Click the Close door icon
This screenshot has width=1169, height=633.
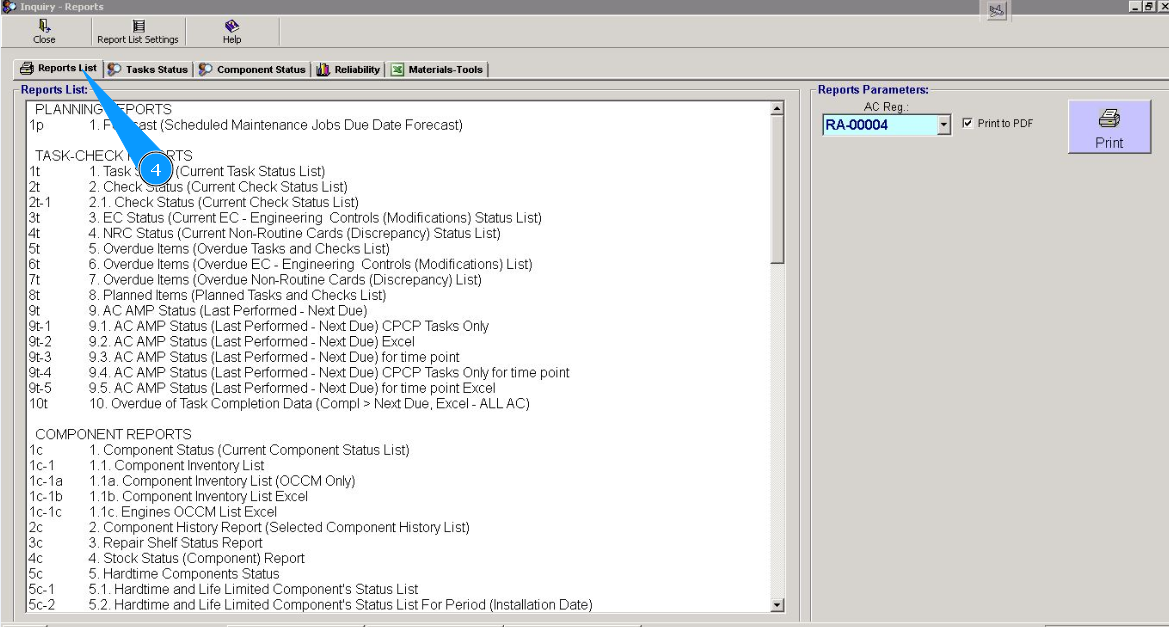pos(44,26)
